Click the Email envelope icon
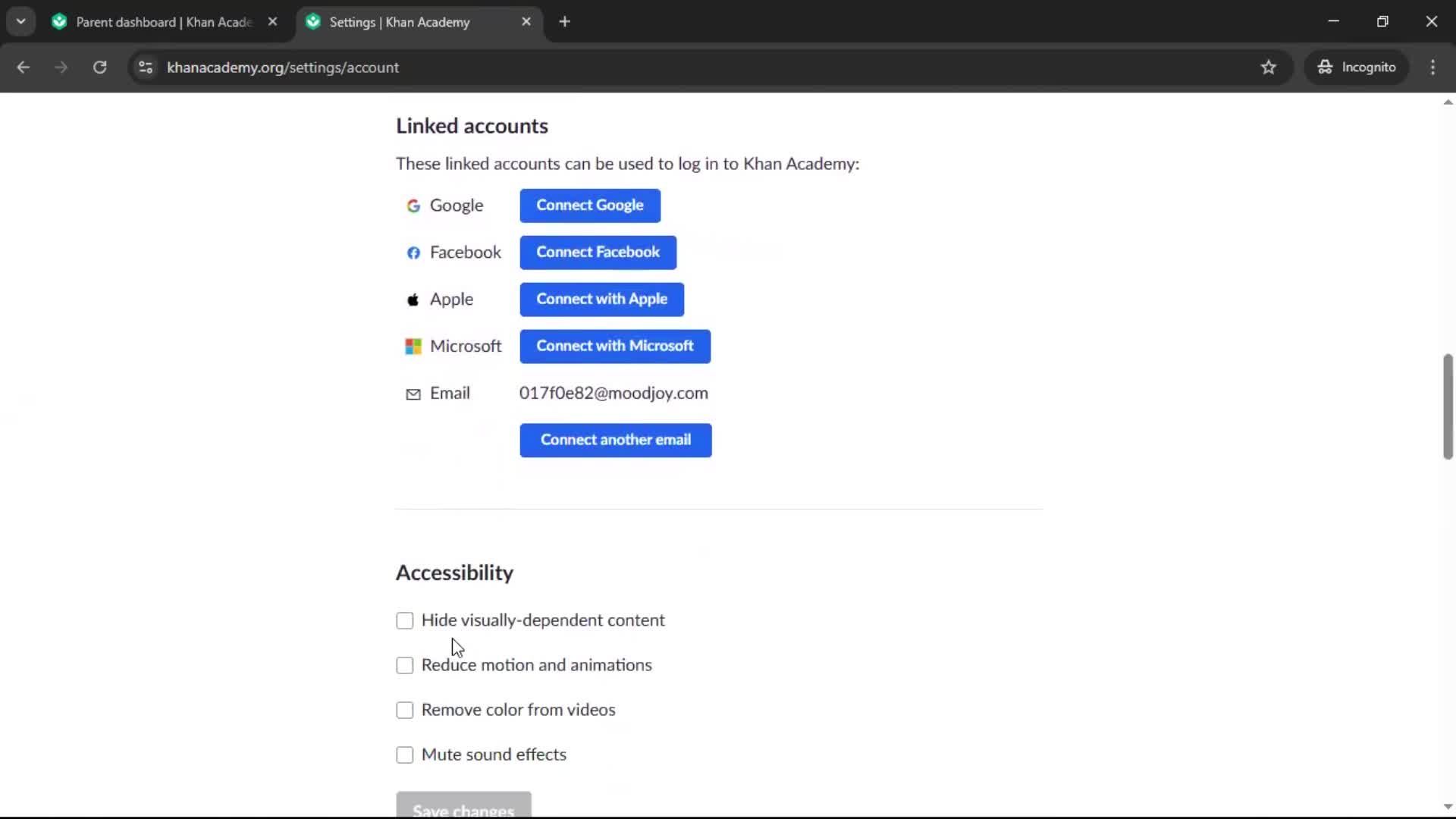1456x819 pixels. (413, 394)
